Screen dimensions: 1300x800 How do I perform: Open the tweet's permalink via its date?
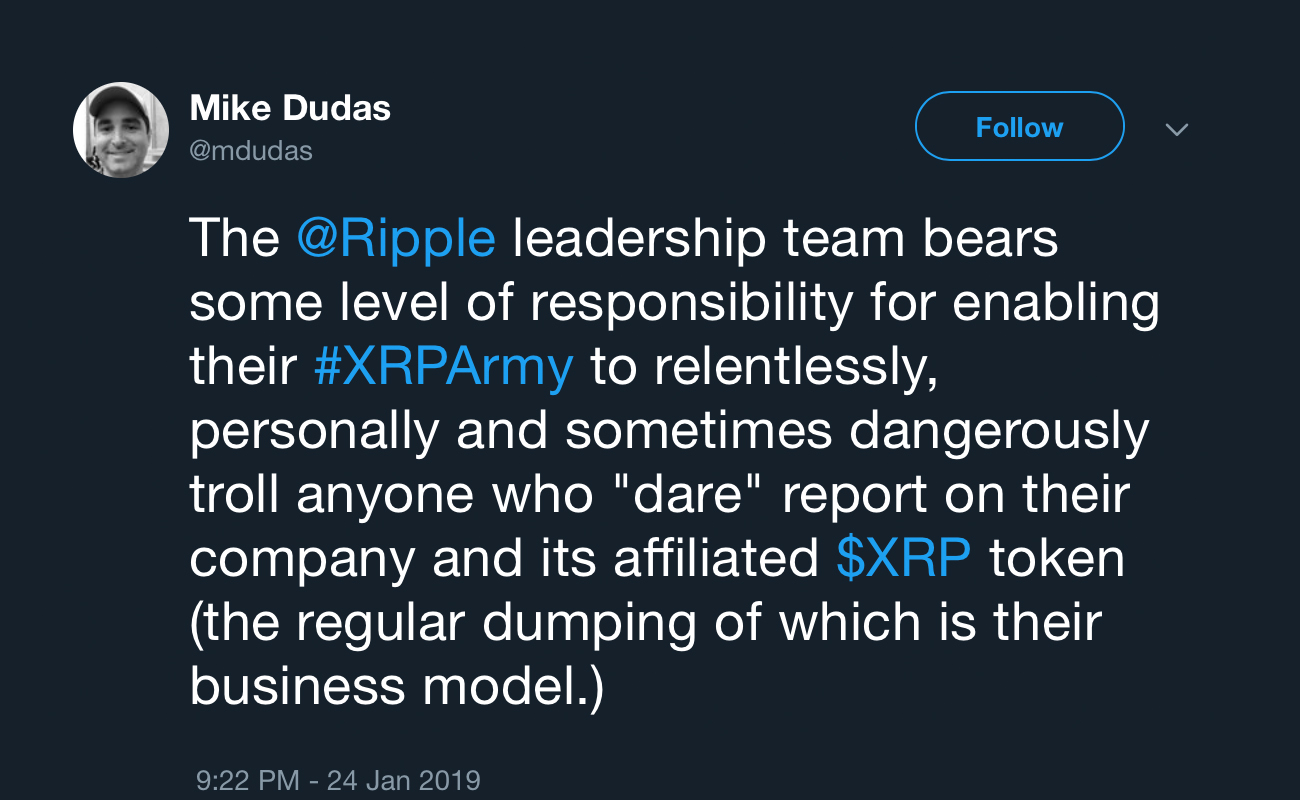(x=337, y=780)
